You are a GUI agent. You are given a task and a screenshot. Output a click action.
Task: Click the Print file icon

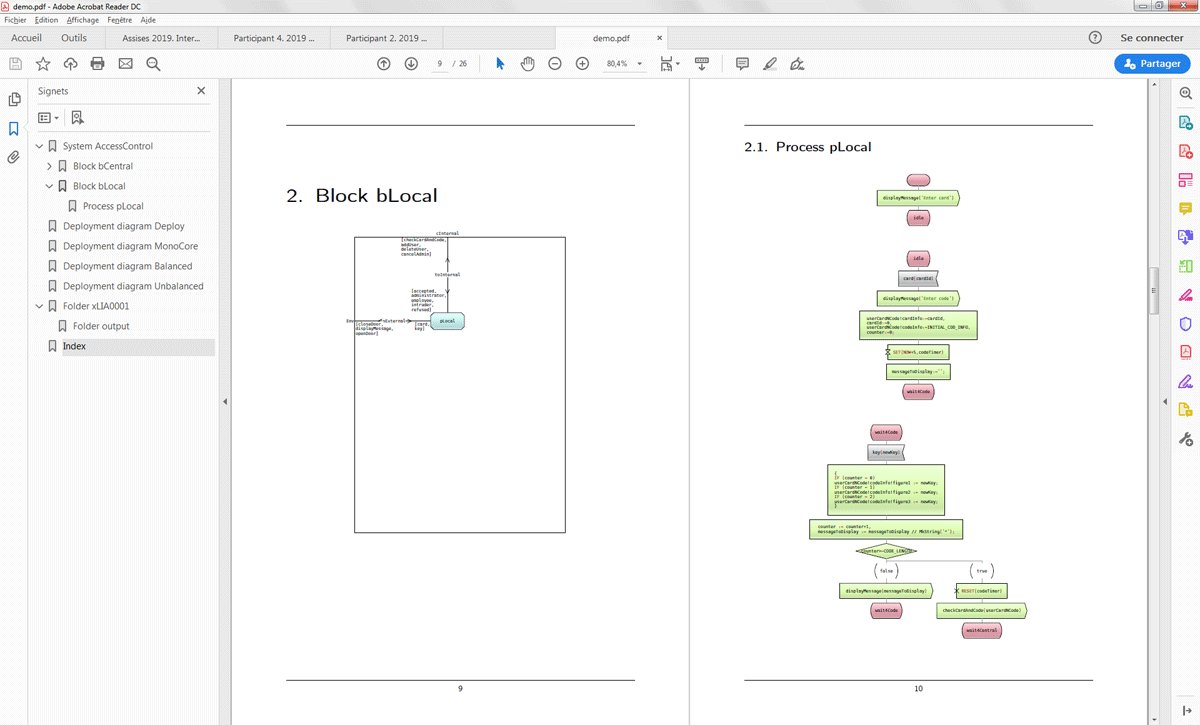[x=97, y=64]
